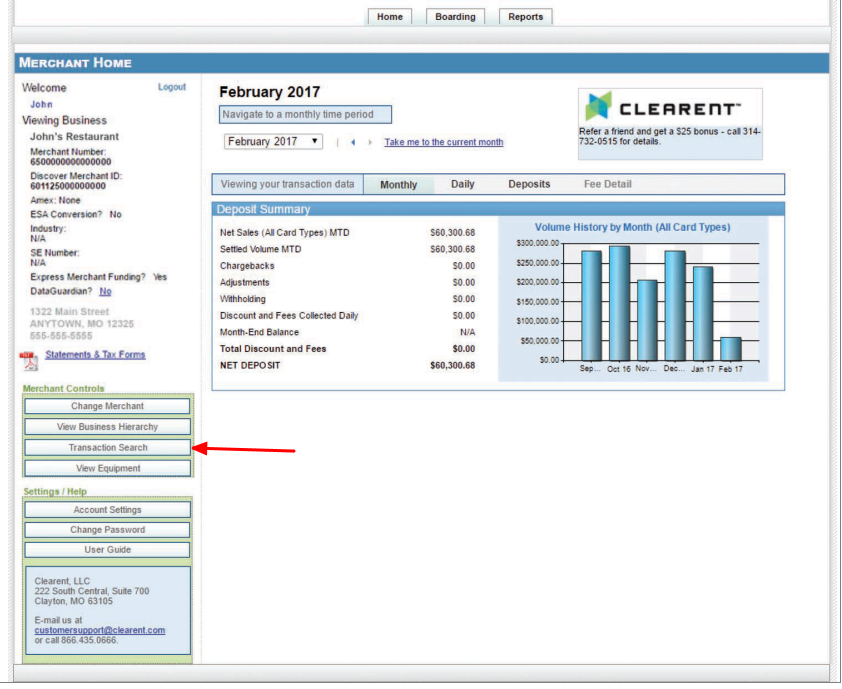
Task: Open the Statements PDF icon
Action: pos(29,361)
